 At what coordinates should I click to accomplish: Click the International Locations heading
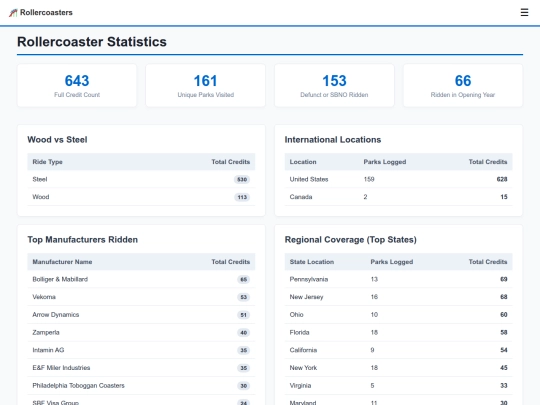[x=333, y=139]
